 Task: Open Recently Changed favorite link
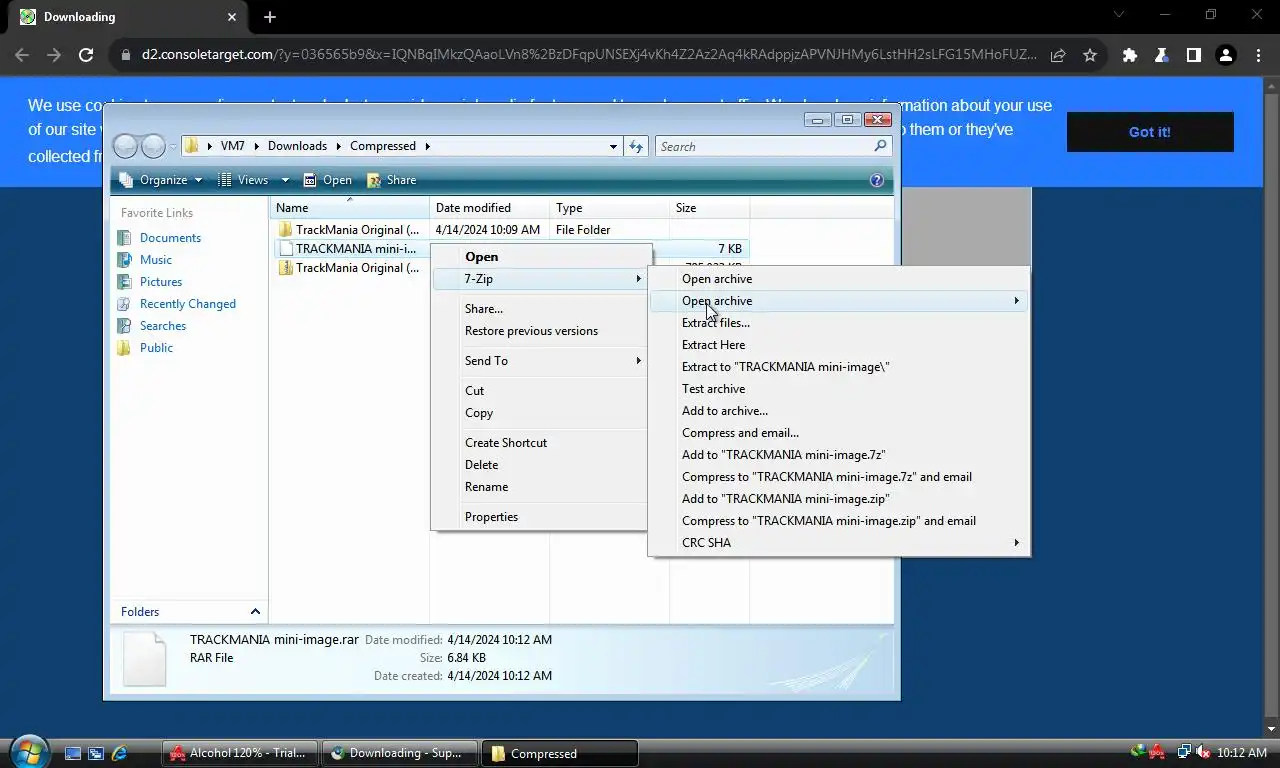[x=188, y=304]
